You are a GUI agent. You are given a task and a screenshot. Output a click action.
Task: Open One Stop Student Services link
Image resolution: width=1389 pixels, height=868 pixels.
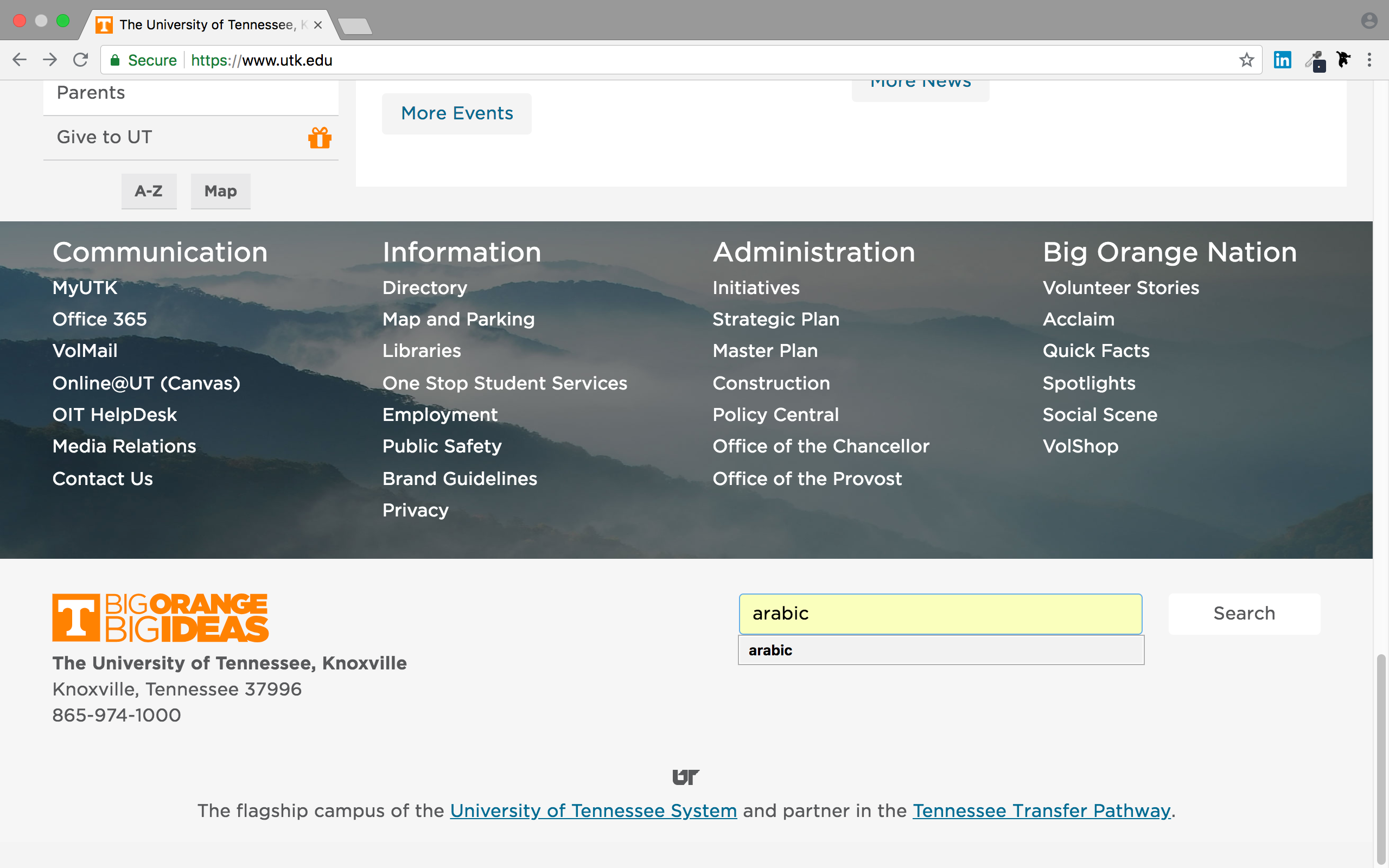pos(505,383)
